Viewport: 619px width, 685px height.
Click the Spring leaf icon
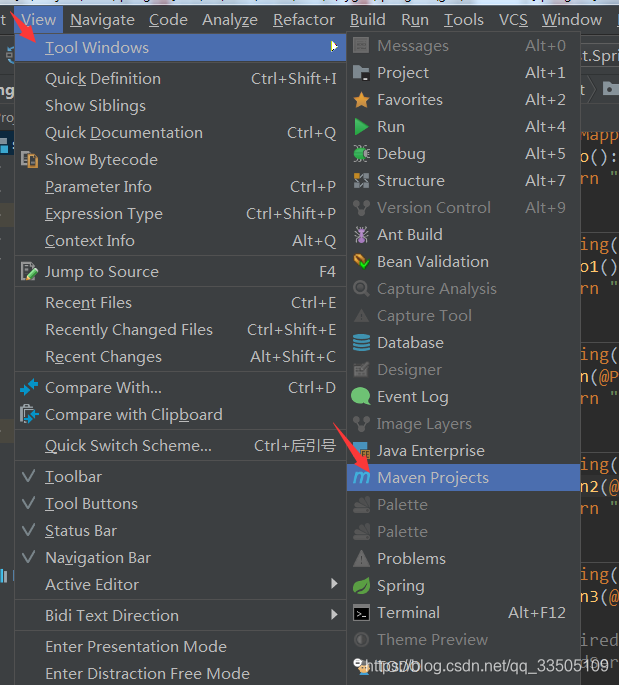click(361, 586)
